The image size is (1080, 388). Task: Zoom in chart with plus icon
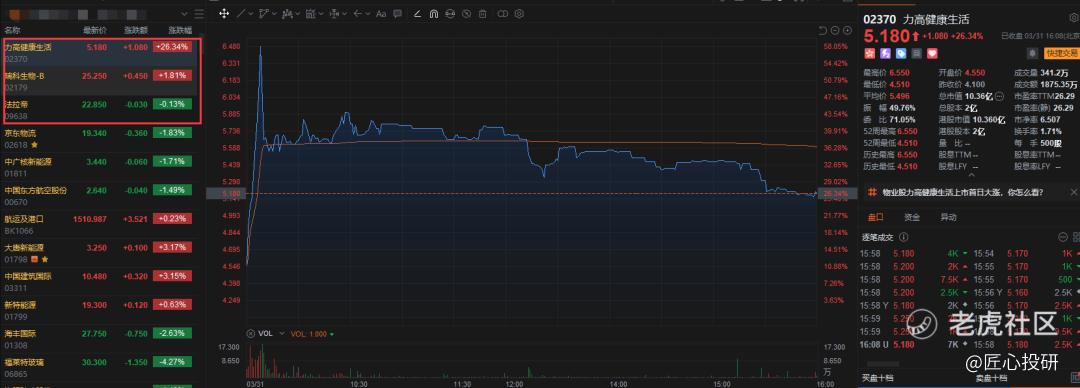point(847,30)
